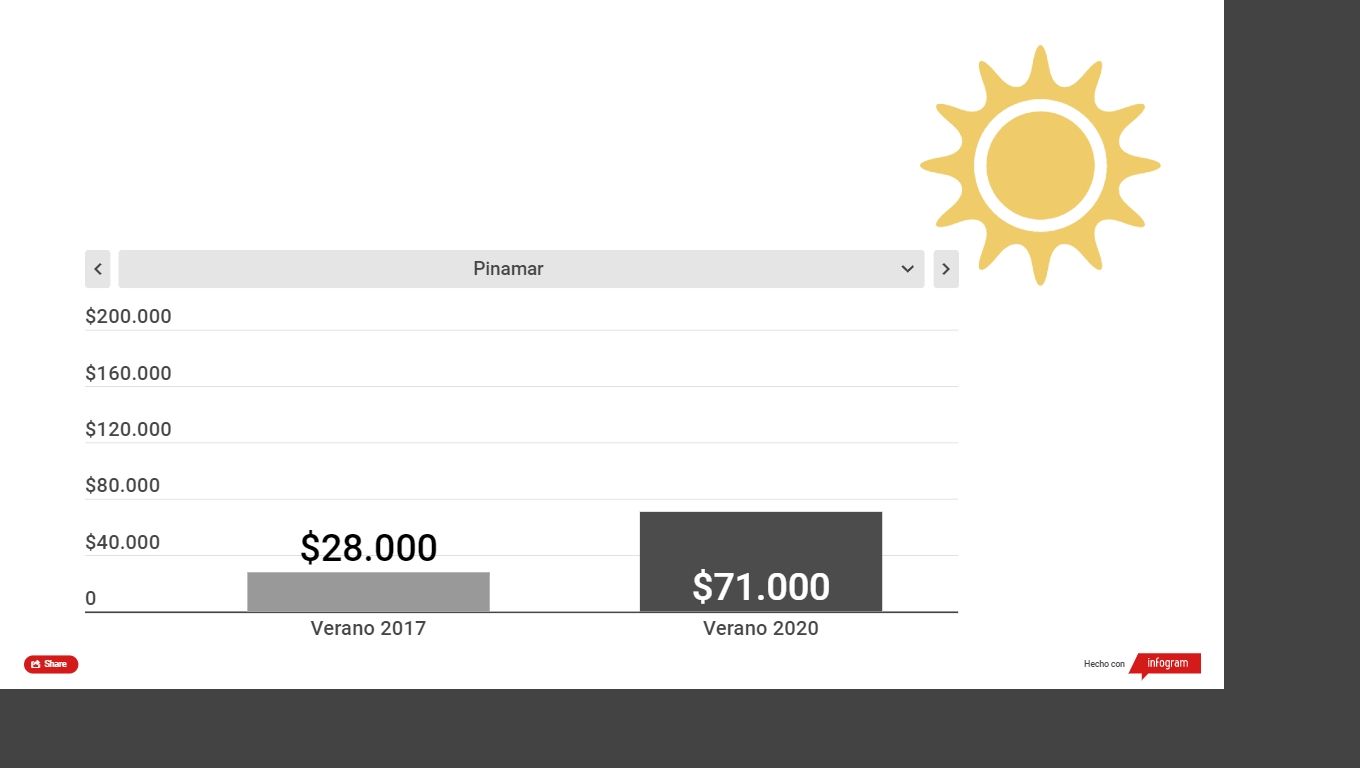Viewport: 1360px width, 768px height.
Task: Click the Verano 2020 axis label
Action: coord(760,628)
